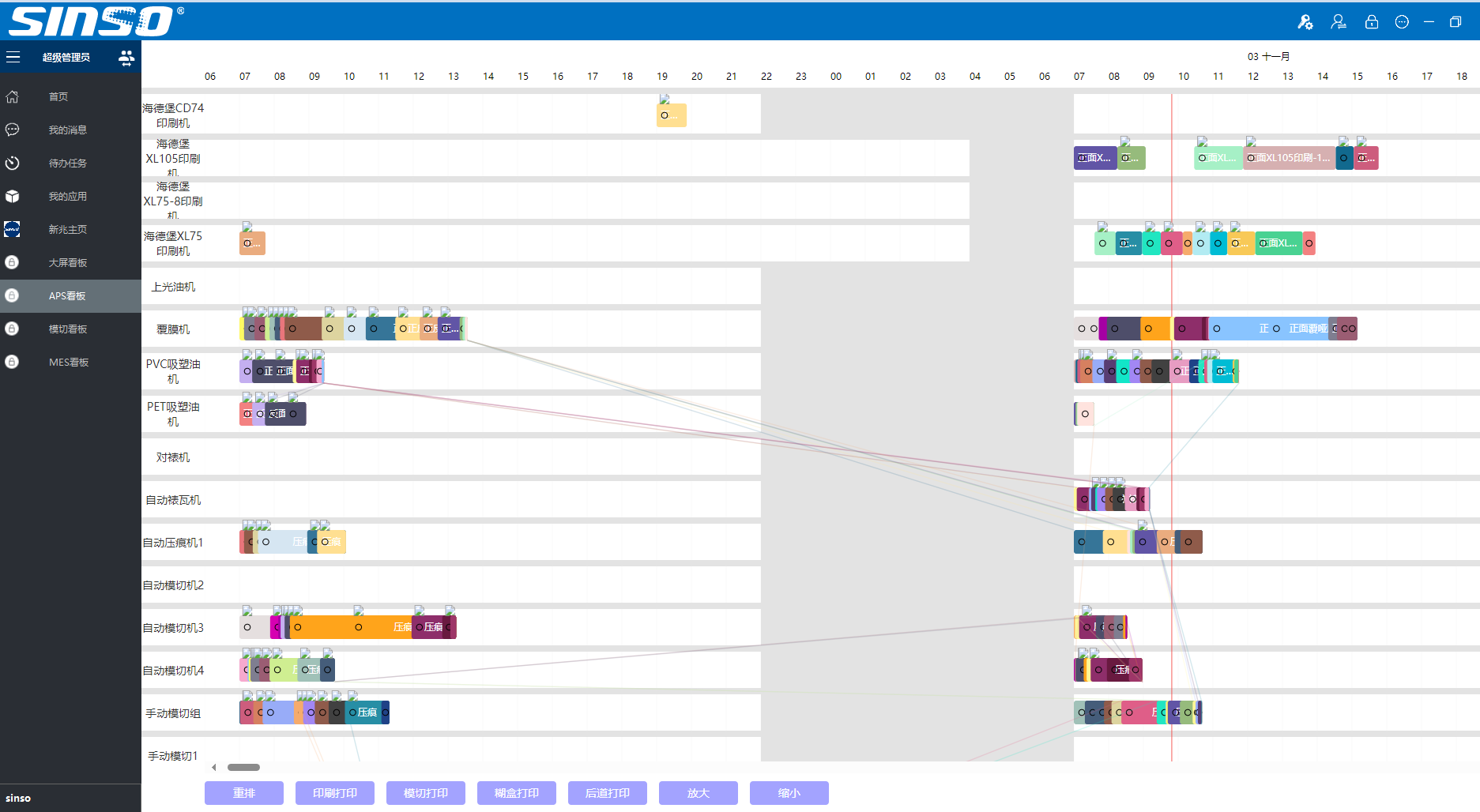
Task: Open the user profile icon in title bar
Action: pos(1339,22)
